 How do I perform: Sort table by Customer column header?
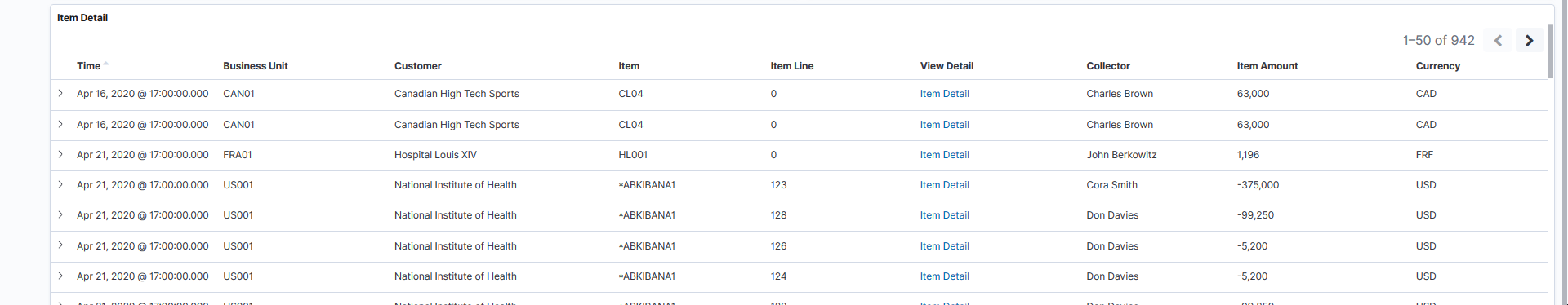point(417,66)
